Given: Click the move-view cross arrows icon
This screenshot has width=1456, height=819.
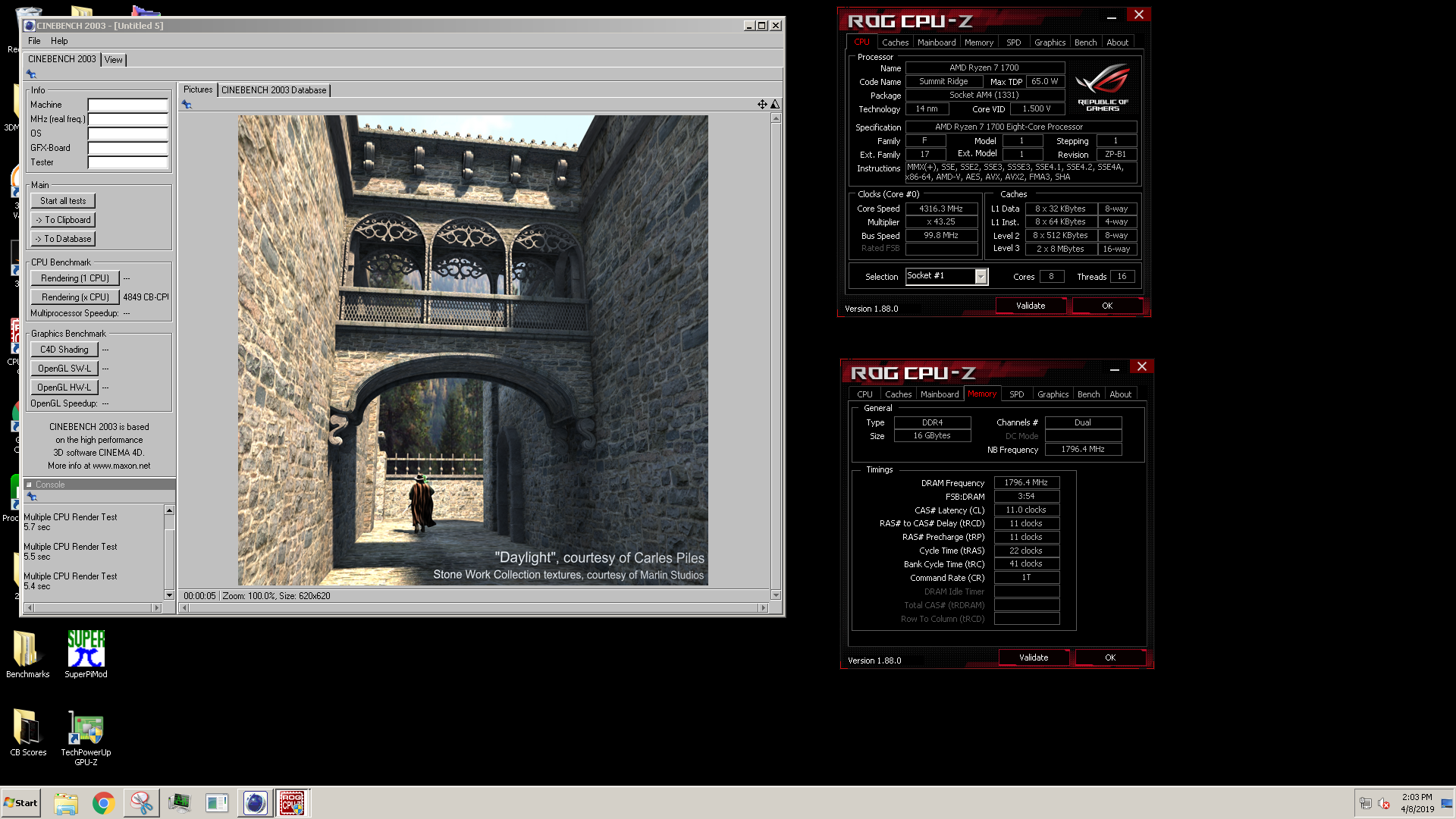Looking at the screenshot, I should point(762,105).
